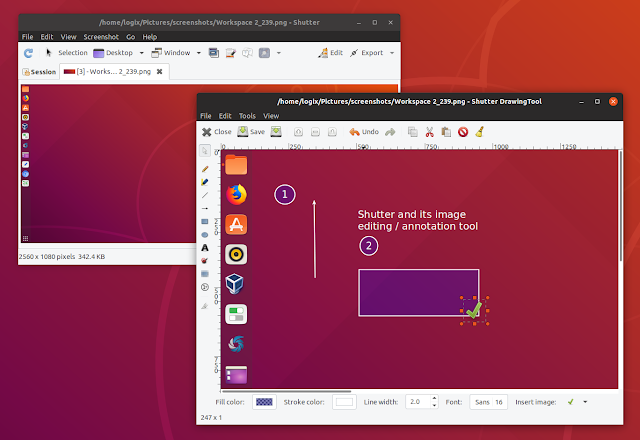Open the Tools menu in DrawingTool
The height and width of the screenshot is (440, 640).
point(247,116)
